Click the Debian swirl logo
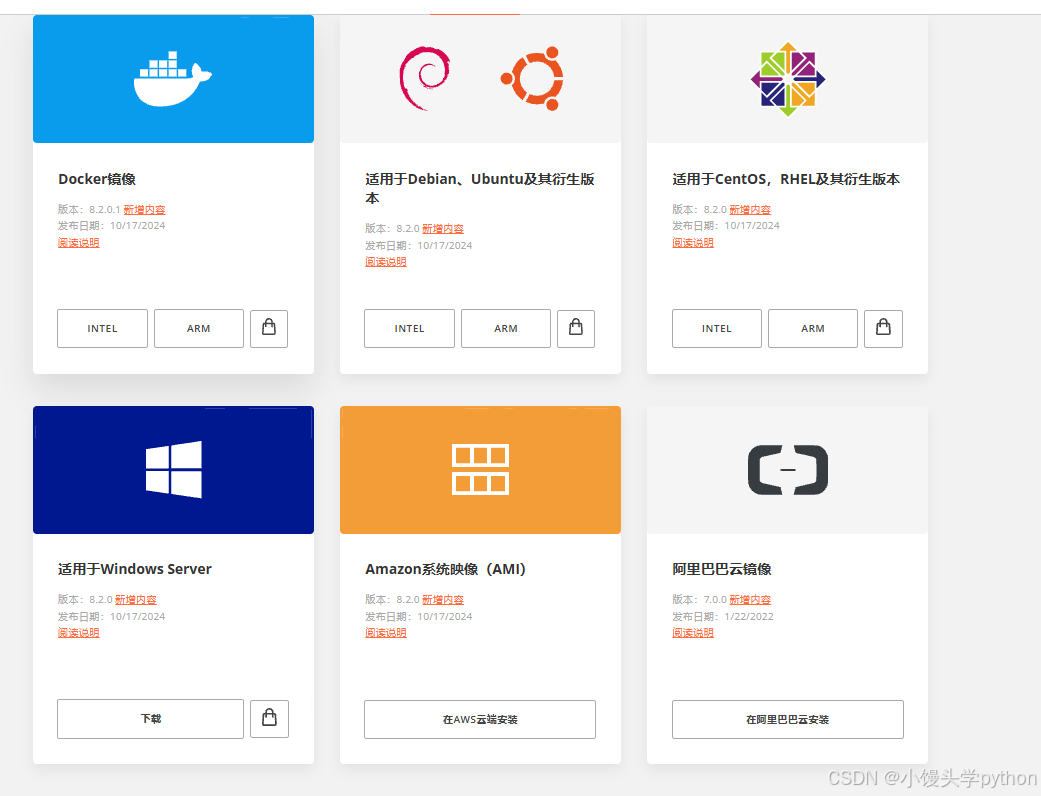The width and height of the screenshot is (1041, 796). pos(425,78)
